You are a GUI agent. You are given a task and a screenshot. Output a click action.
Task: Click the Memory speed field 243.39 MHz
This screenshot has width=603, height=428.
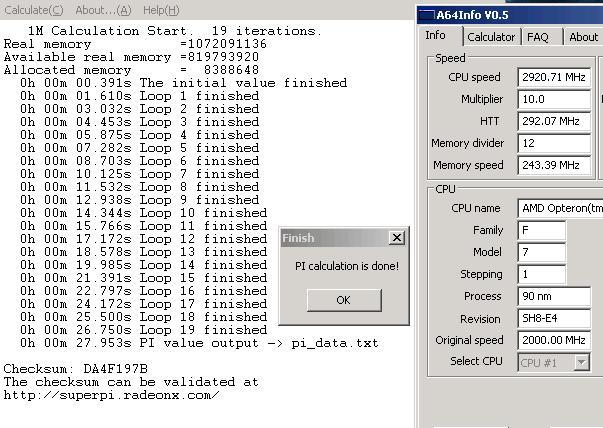[x=554, y=165]
